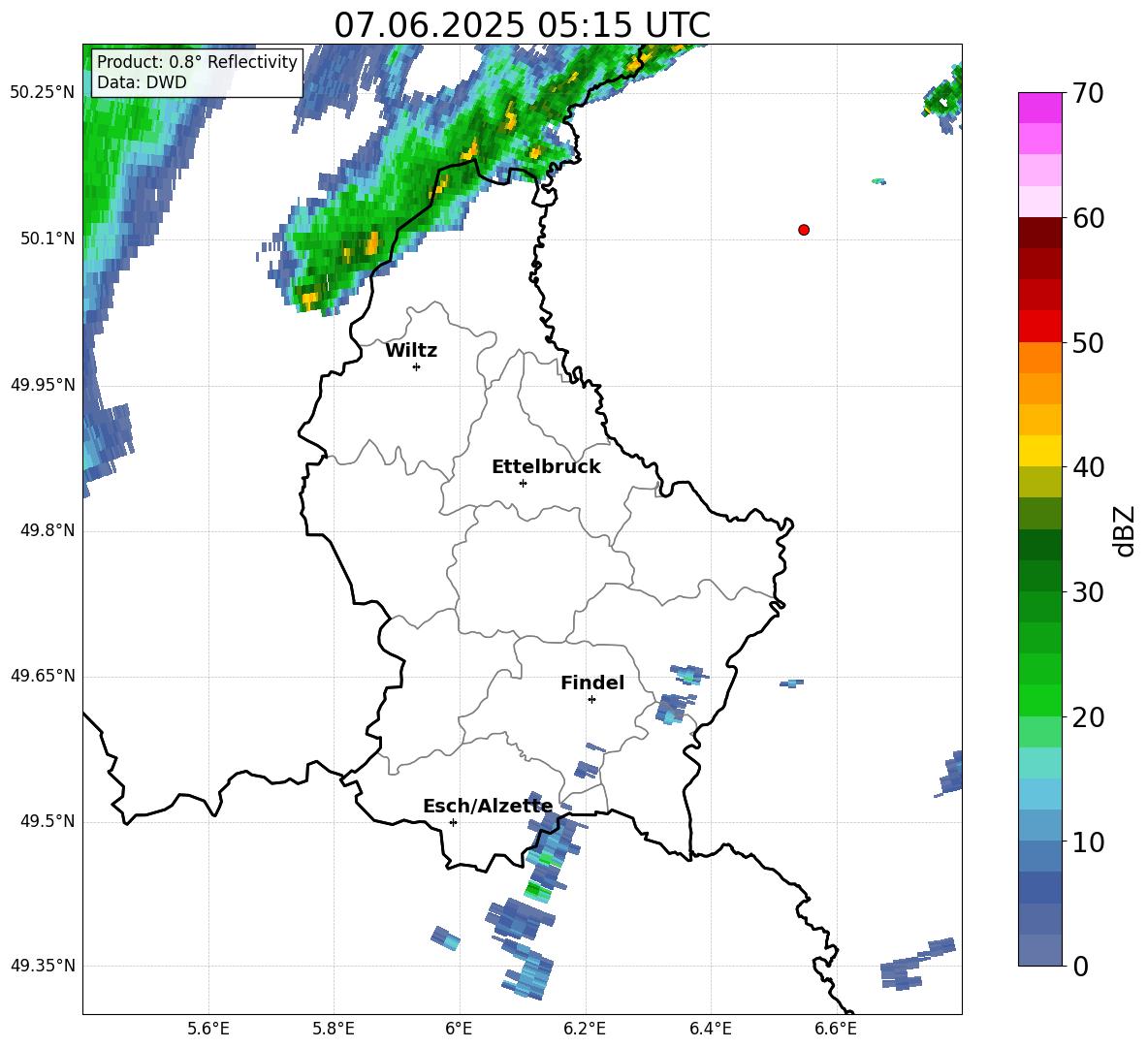Click the dark green colorbar segment near 33

[1039, 545]
